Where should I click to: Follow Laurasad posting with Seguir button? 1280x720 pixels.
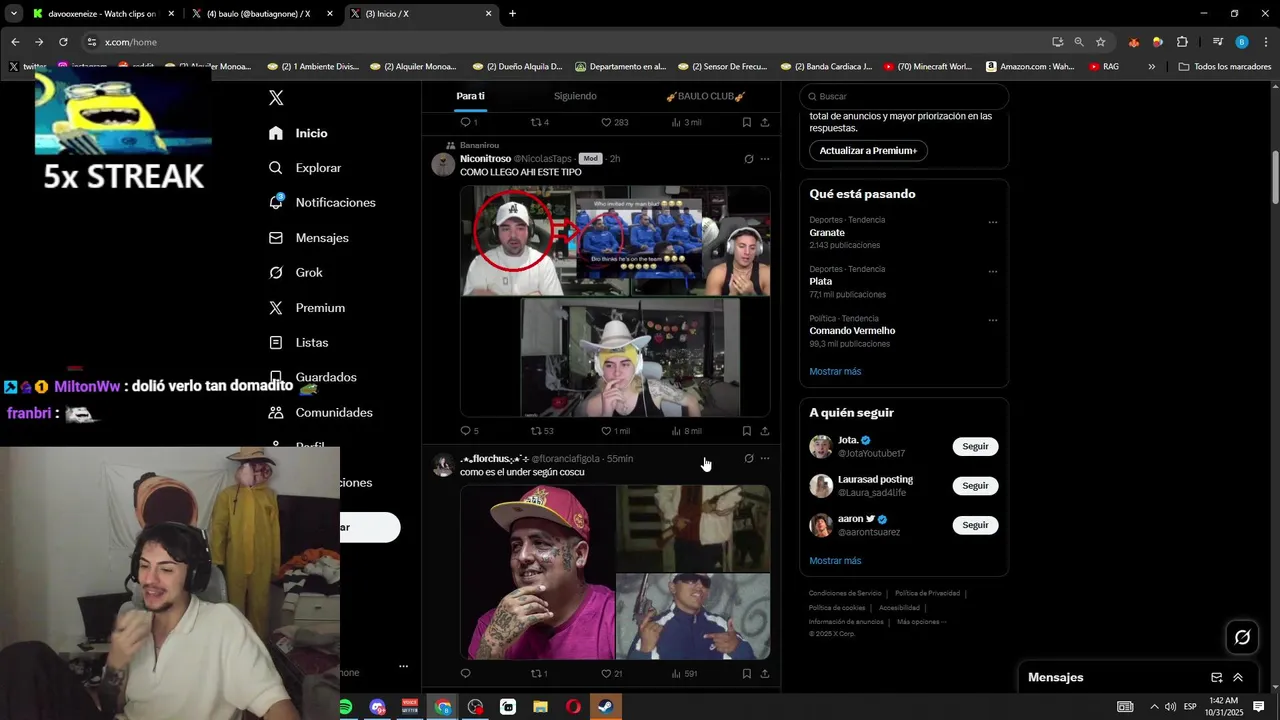click(975, 486)
